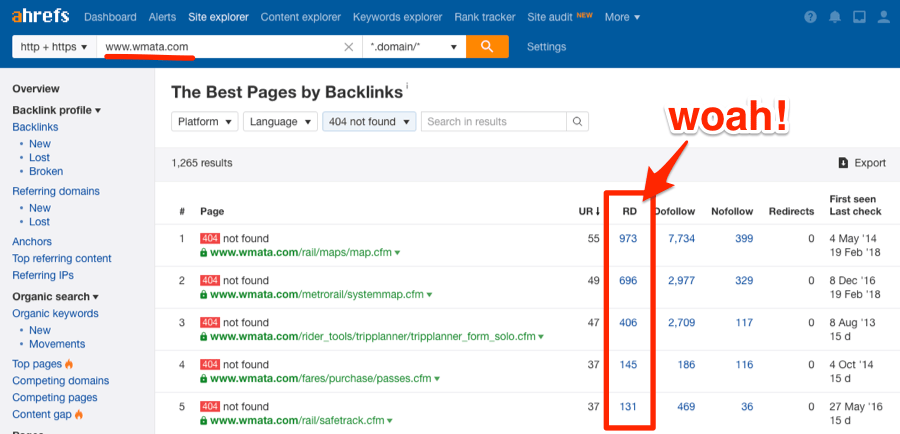Open the 973 referring domains value
Image resolution: width=900 pixels, height=434 pixels.
[x=628, y=238]
